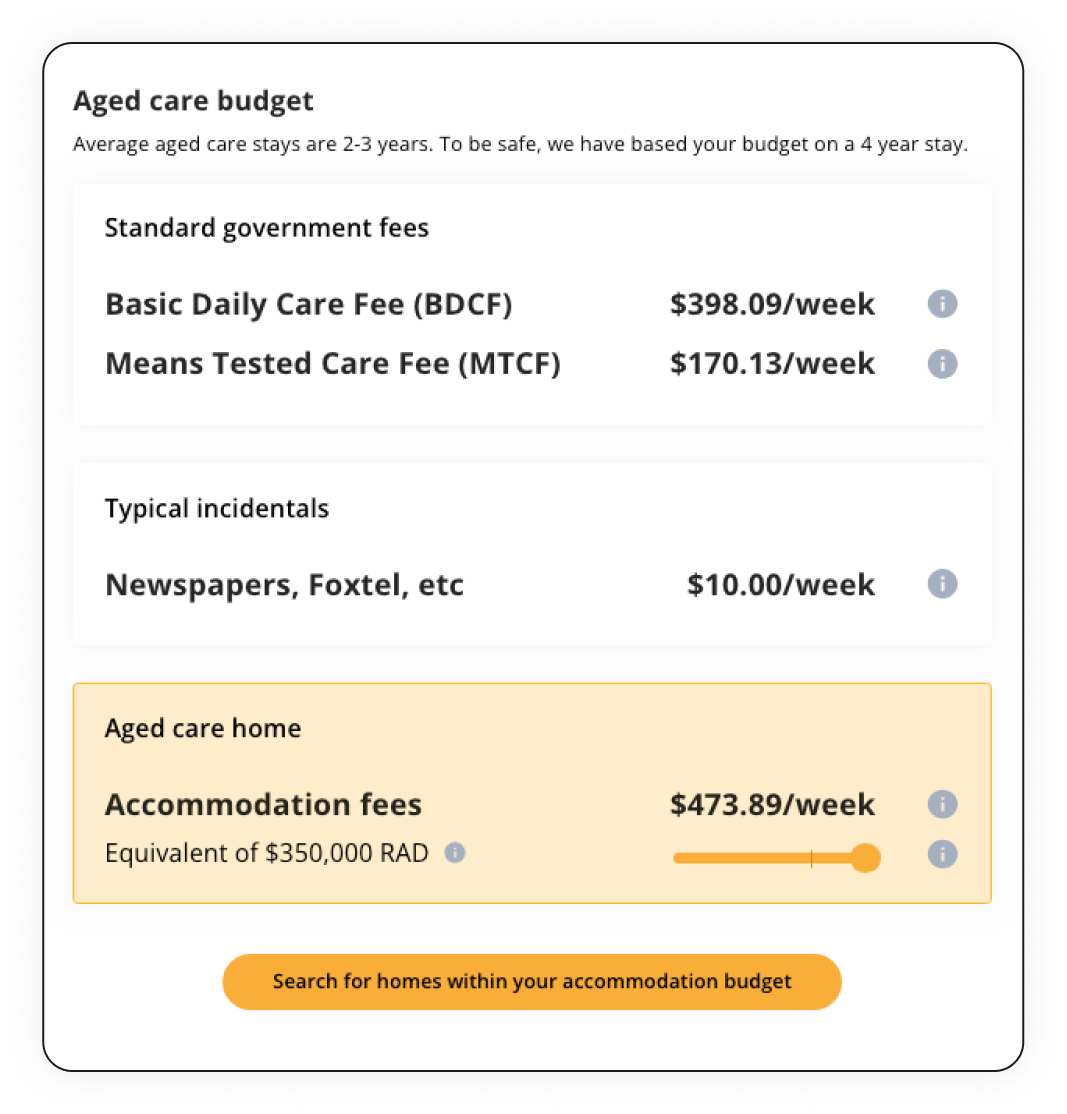Click the $473.89/week accommodation amount

pyautogui.click(x=772, y=804)
